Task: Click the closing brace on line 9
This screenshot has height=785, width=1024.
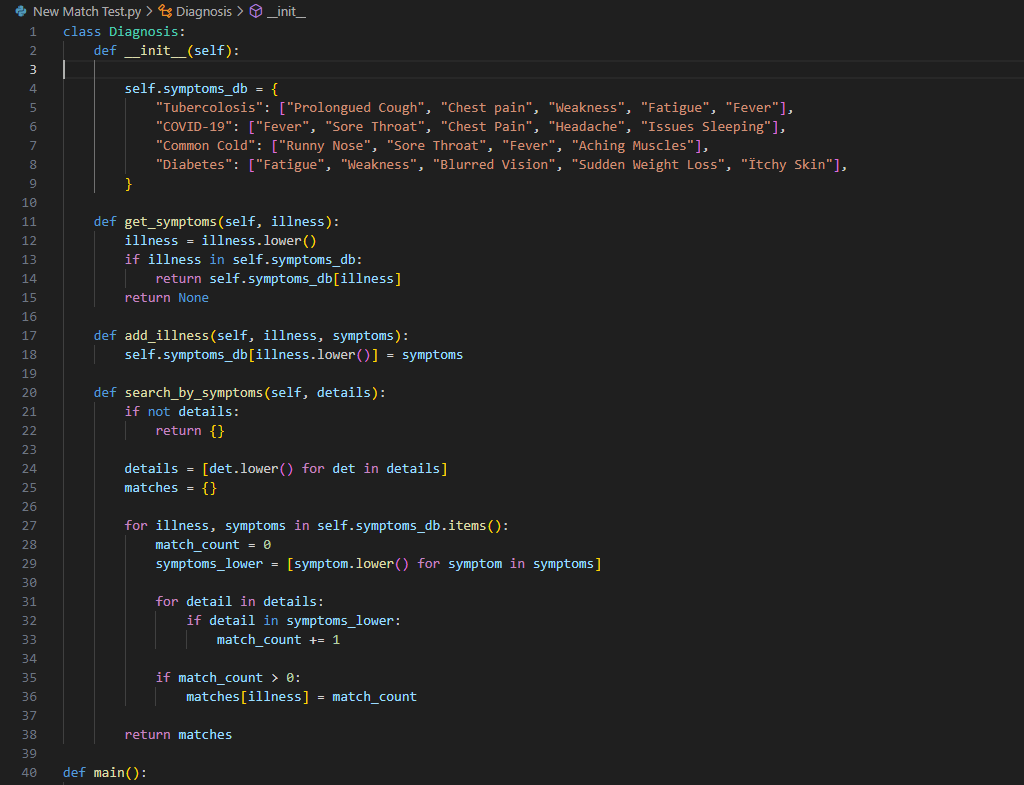Action: click(129, 184)
